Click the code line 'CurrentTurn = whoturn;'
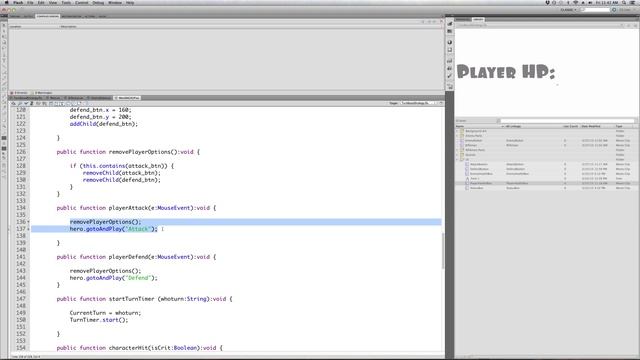 coord(105,313)
